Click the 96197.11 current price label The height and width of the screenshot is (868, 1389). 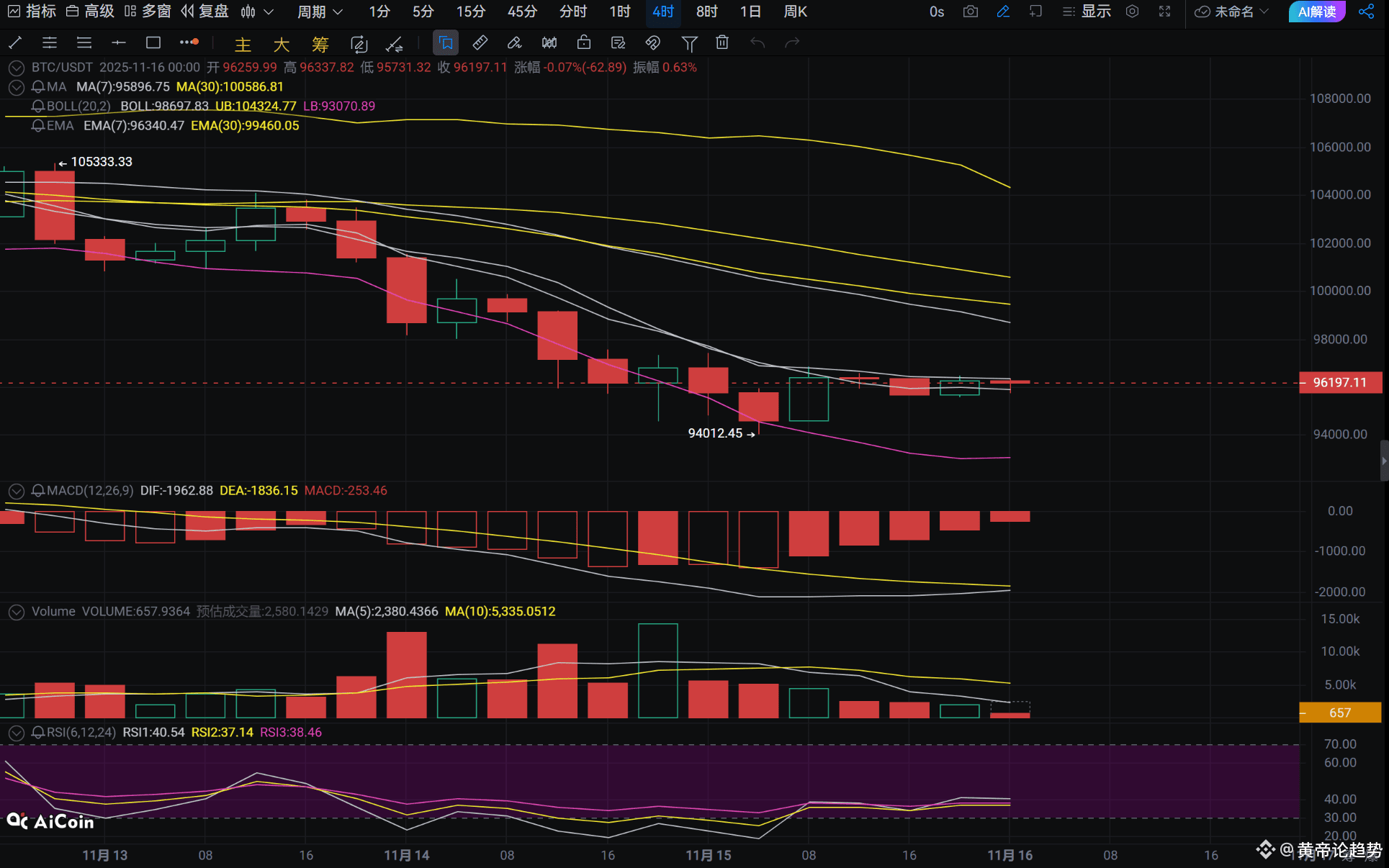pyautogui.click(x=1339, y=383)
